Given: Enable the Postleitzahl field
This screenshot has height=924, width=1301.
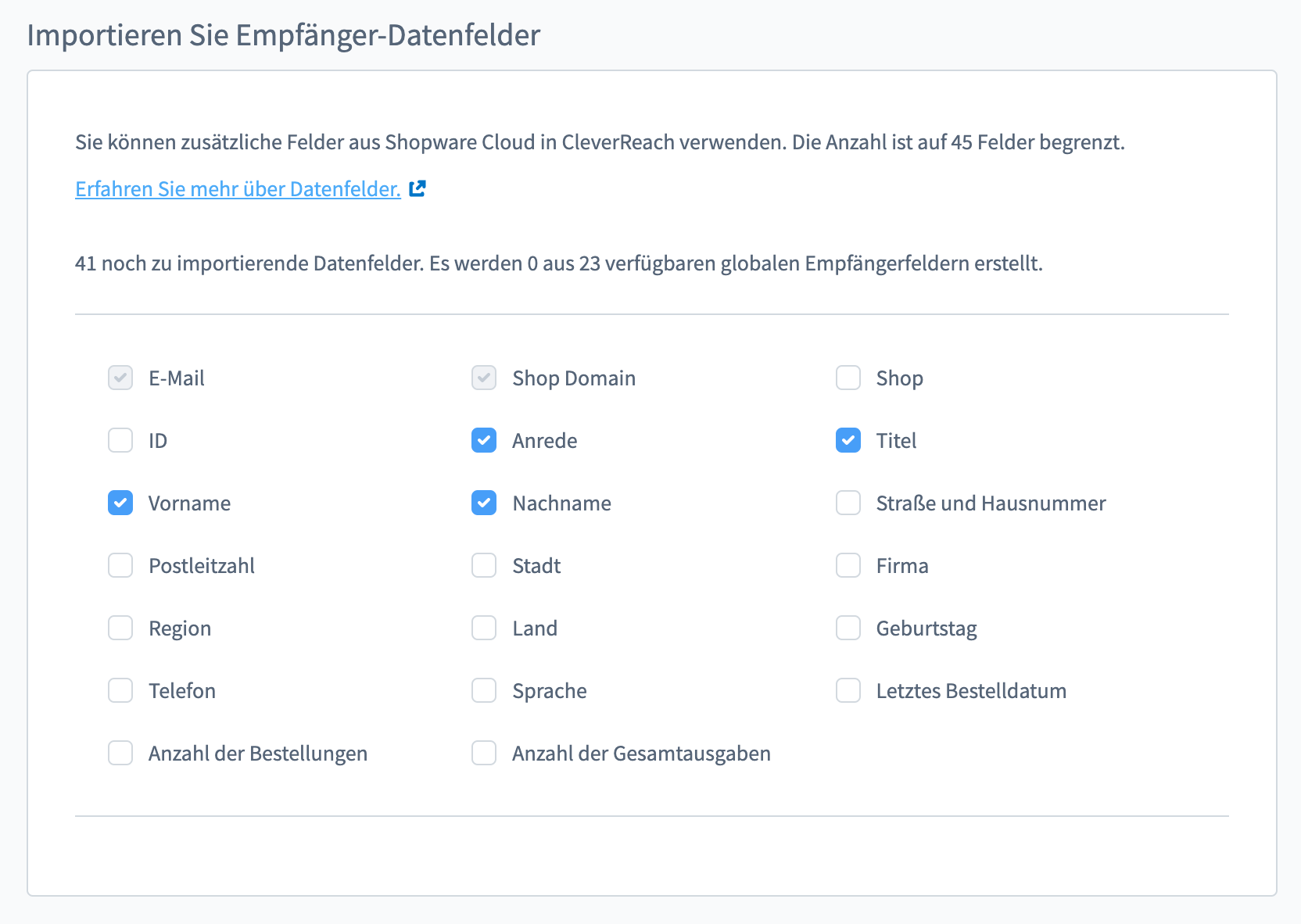Looking at the screenshot, I should tap(120, 565).
